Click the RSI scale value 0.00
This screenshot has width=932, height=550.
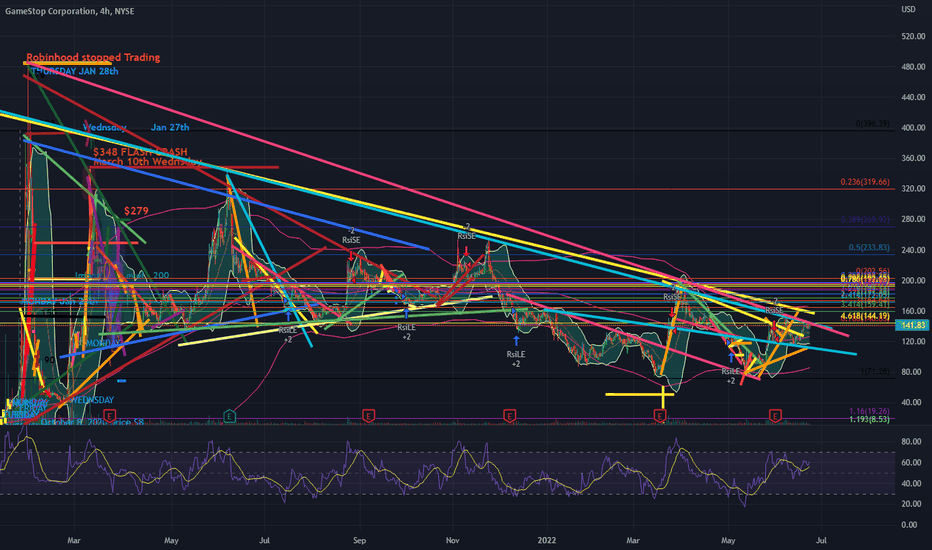pos(911,524)
